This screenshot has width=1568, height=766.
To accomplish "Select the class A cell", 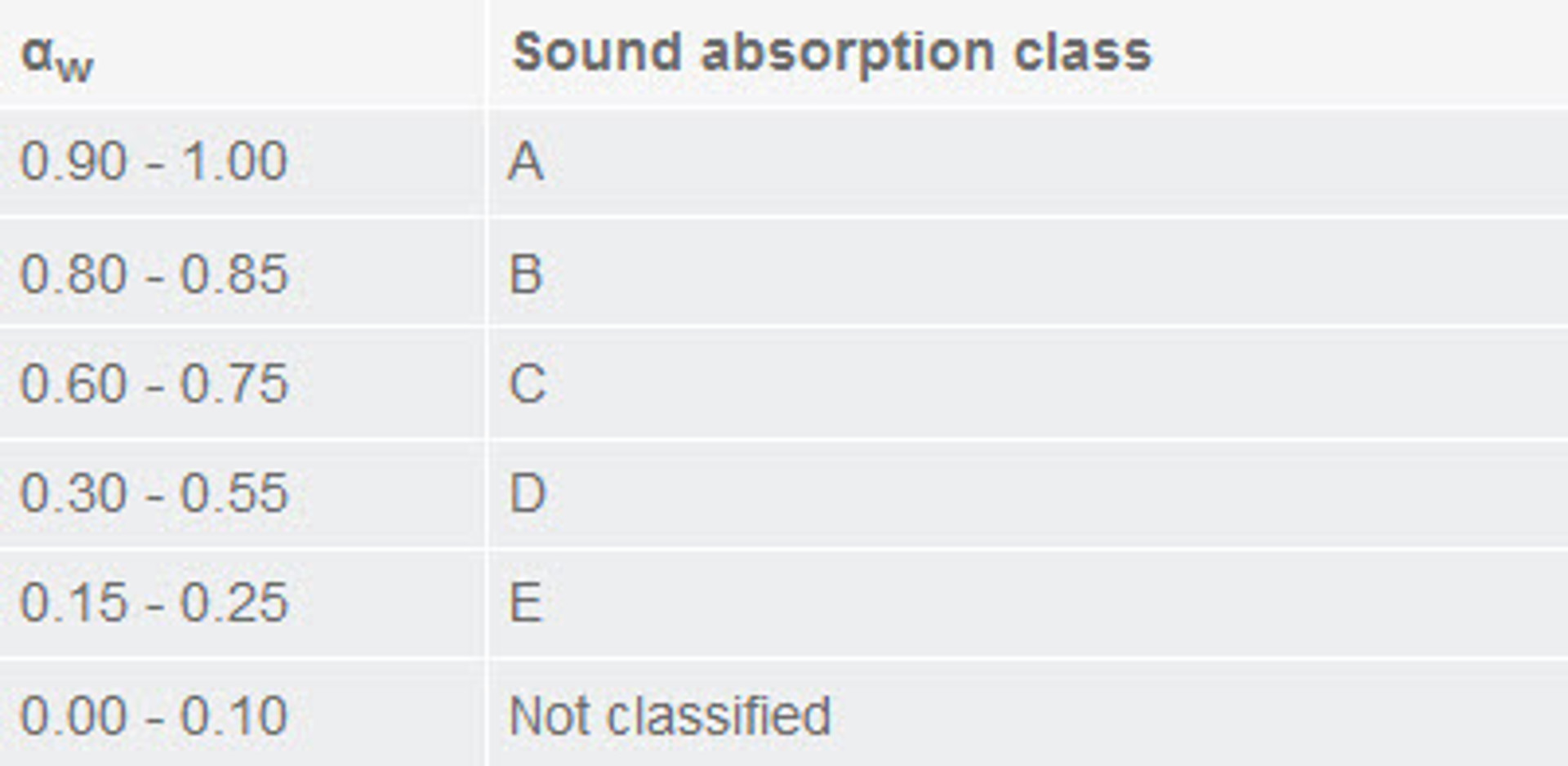I will click(526, 161).
